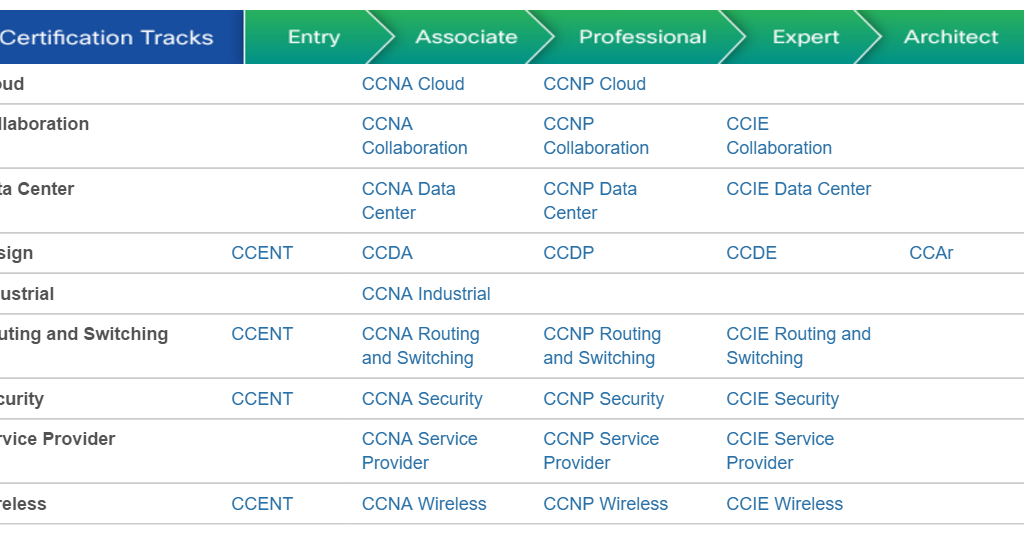Open the CCIE Collaboration certification link
This screenshot has width=1033, height=542.
coord(779,136)
